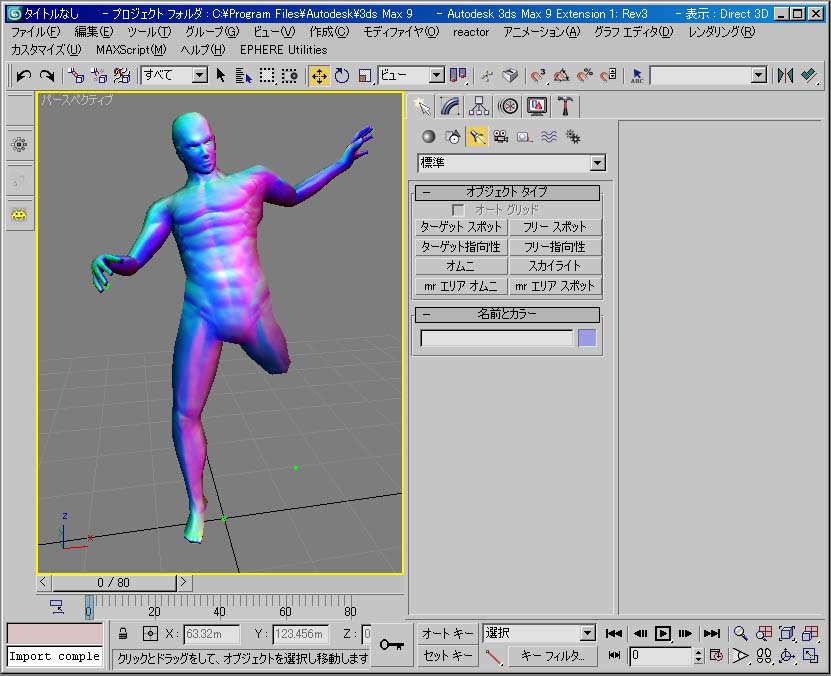Open the Hierarchy panel tab
Image resolution: width=831 pixels, height=676 pixels.
tap(480, 106)
